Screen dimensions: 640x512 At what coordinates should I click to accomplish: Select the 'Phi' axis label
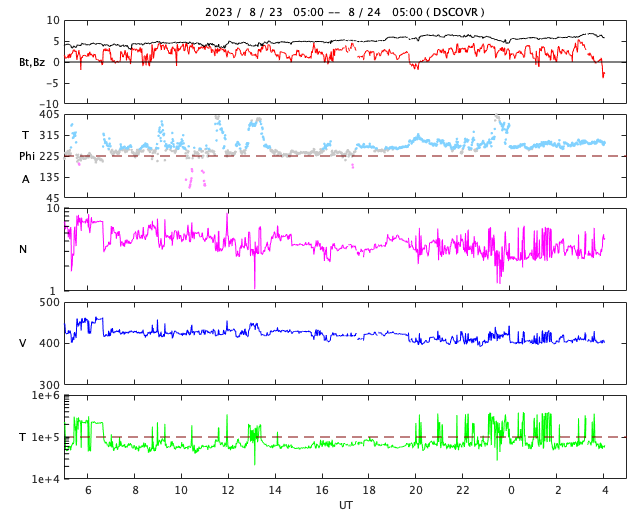click(27, 156)
